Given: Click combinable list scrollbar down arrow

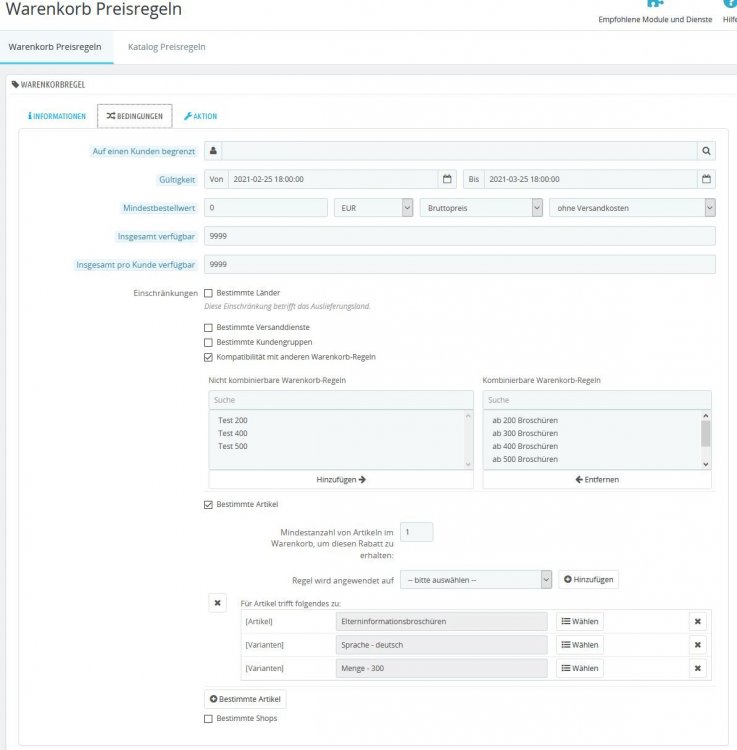Looking at the screenshot, I should click(x=706, y=464).
